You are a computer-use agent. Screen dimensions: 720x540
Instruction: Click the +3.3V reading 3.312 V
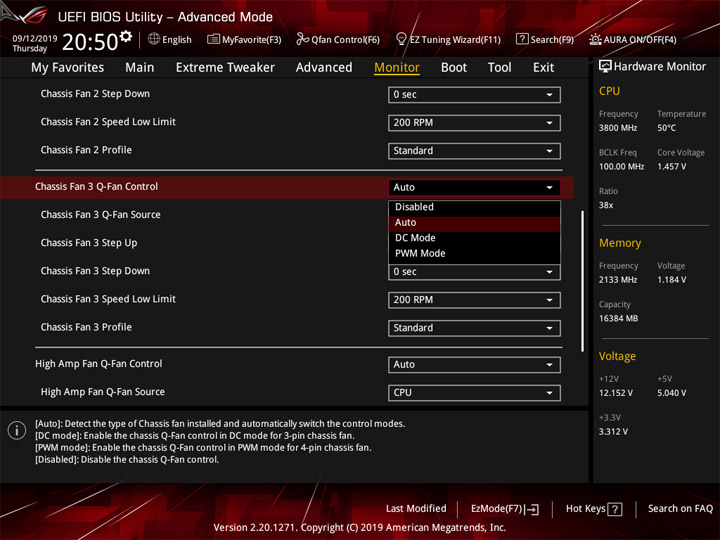(613, 432)
